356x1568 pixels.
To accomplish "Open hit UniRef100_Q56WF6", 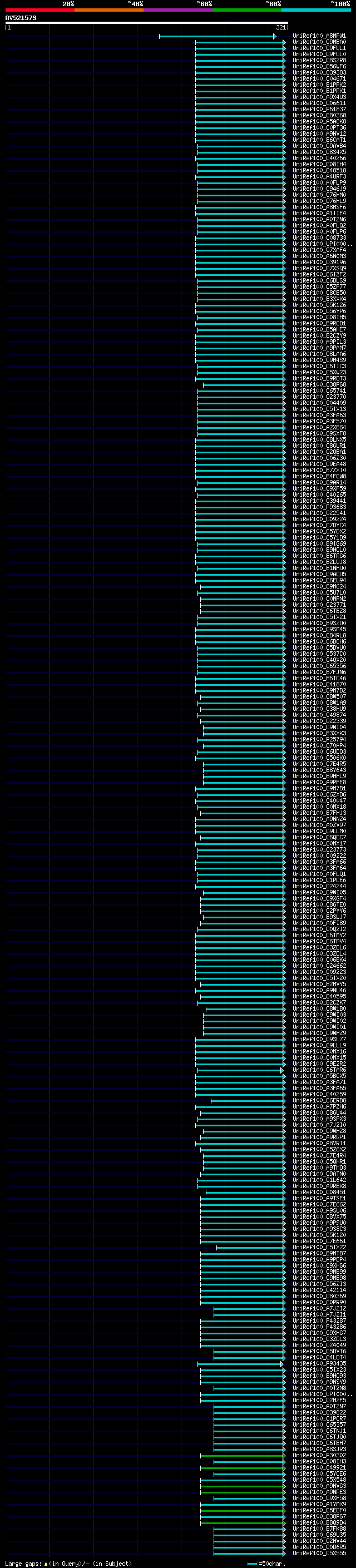I will (319, 66).
